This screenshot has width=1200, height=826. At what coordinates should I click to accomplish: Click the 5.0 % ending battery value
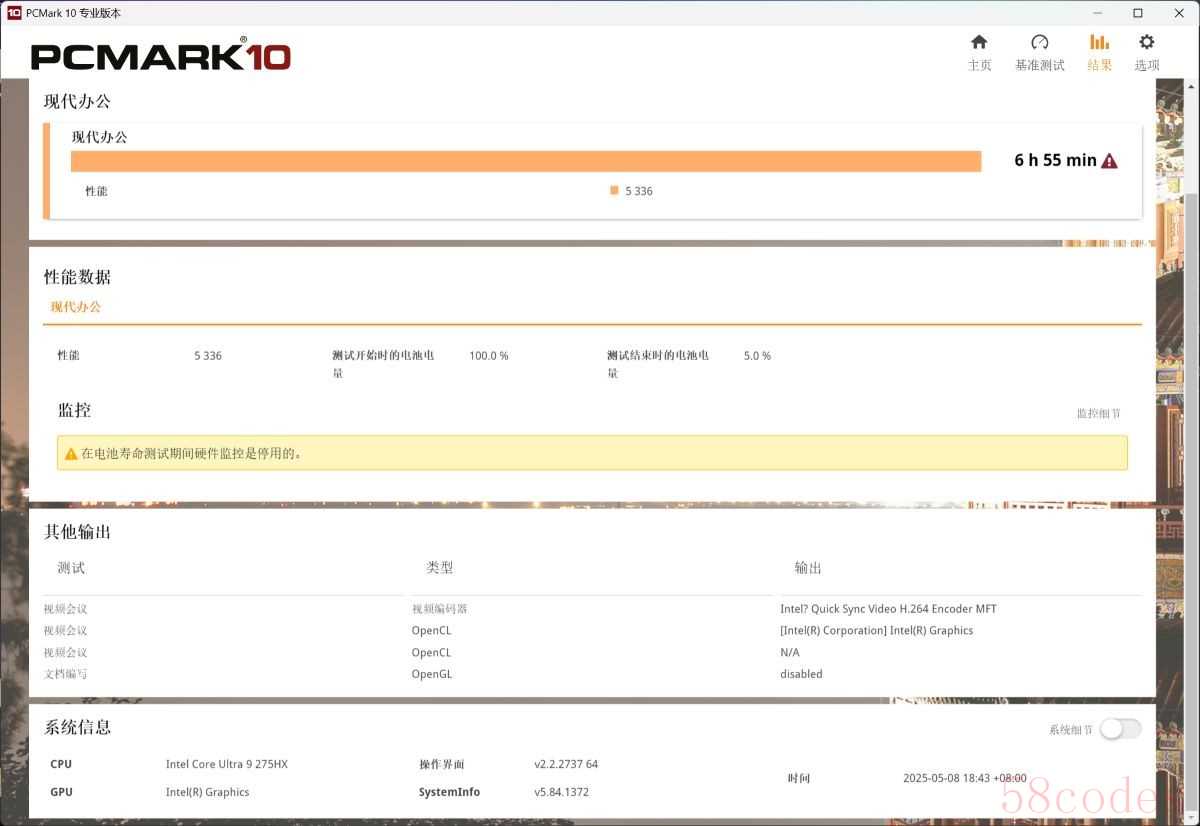pyautogui.click(x=757, y=356)
